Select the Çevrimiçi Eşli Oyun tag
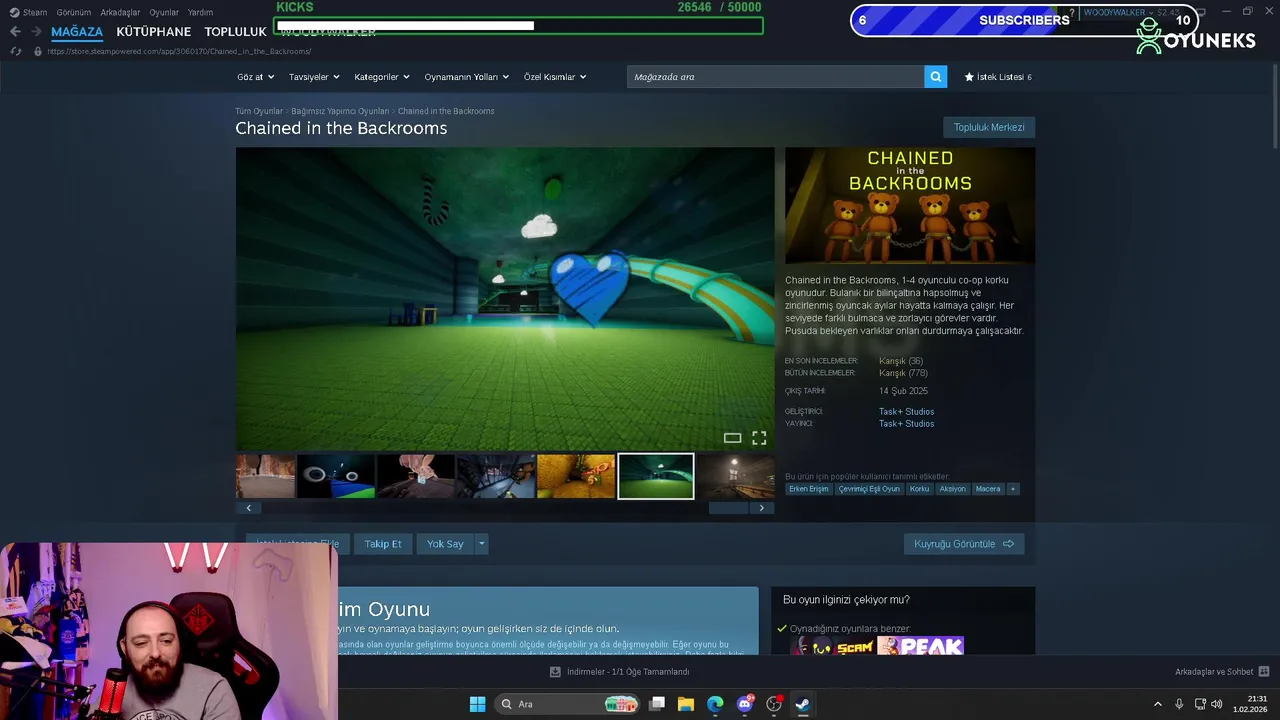1280x720 pixels. (x=869, y=489)
